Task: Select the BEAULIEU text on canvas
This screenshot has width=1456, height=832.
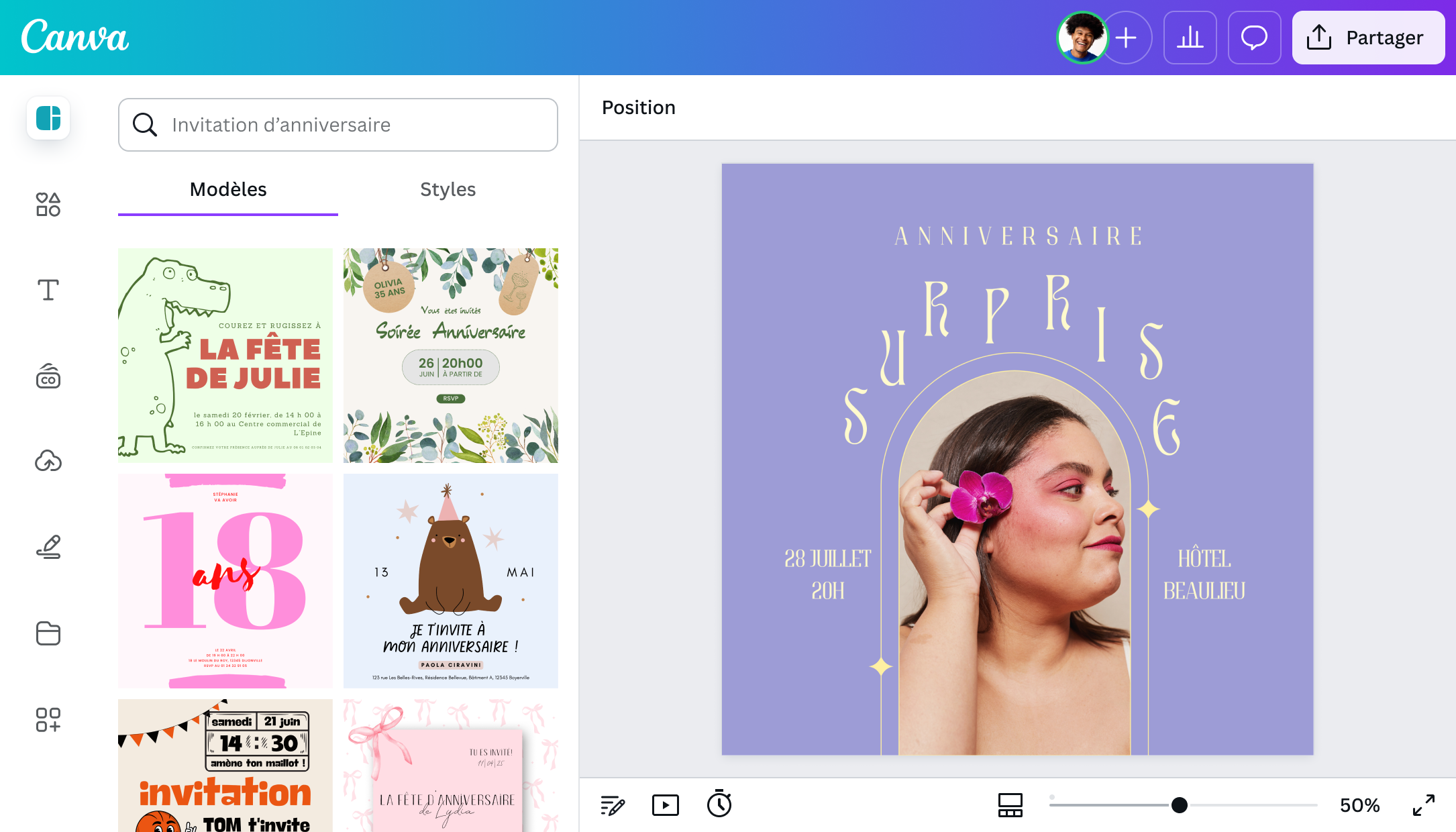Action: tap(1204, 590)
